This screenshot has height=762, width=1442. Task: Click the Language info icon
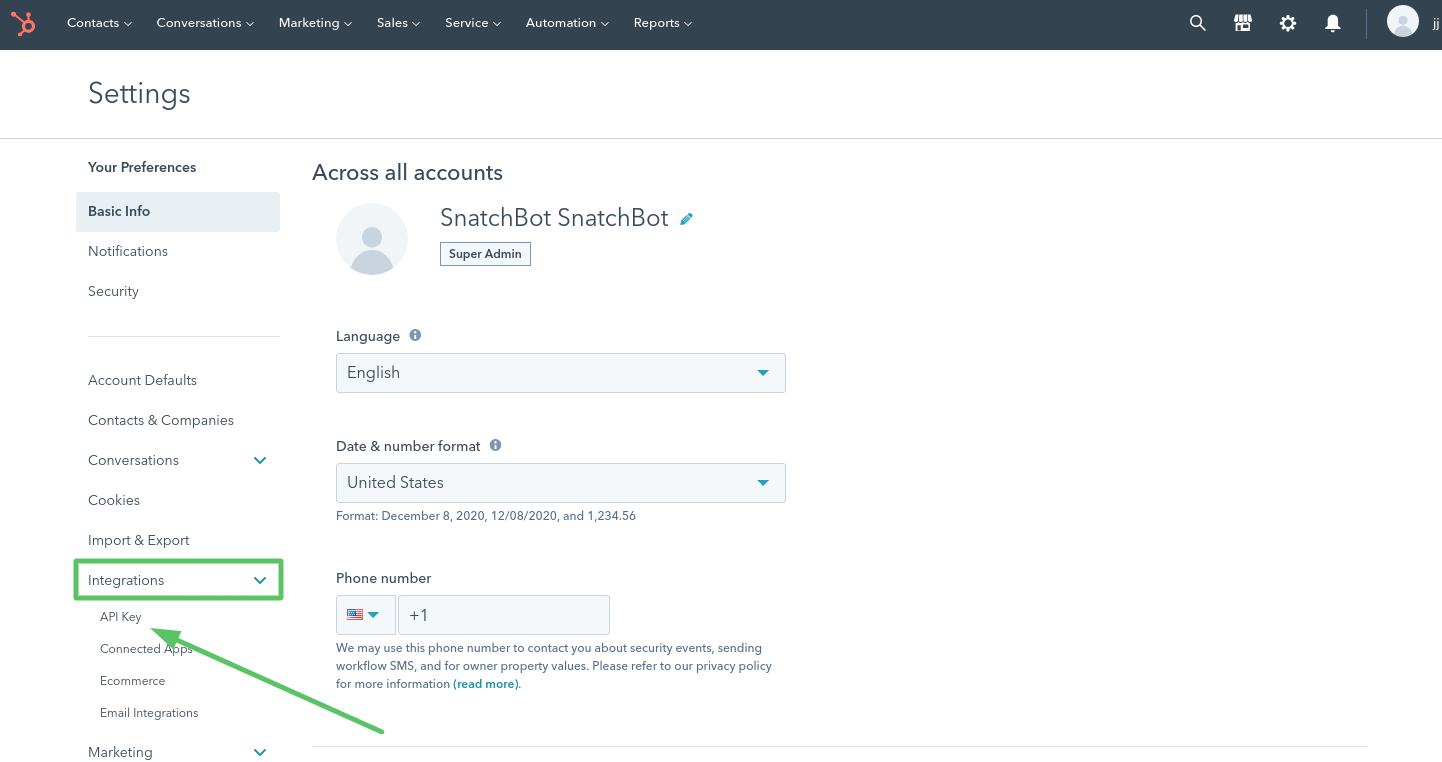[415, 336]
